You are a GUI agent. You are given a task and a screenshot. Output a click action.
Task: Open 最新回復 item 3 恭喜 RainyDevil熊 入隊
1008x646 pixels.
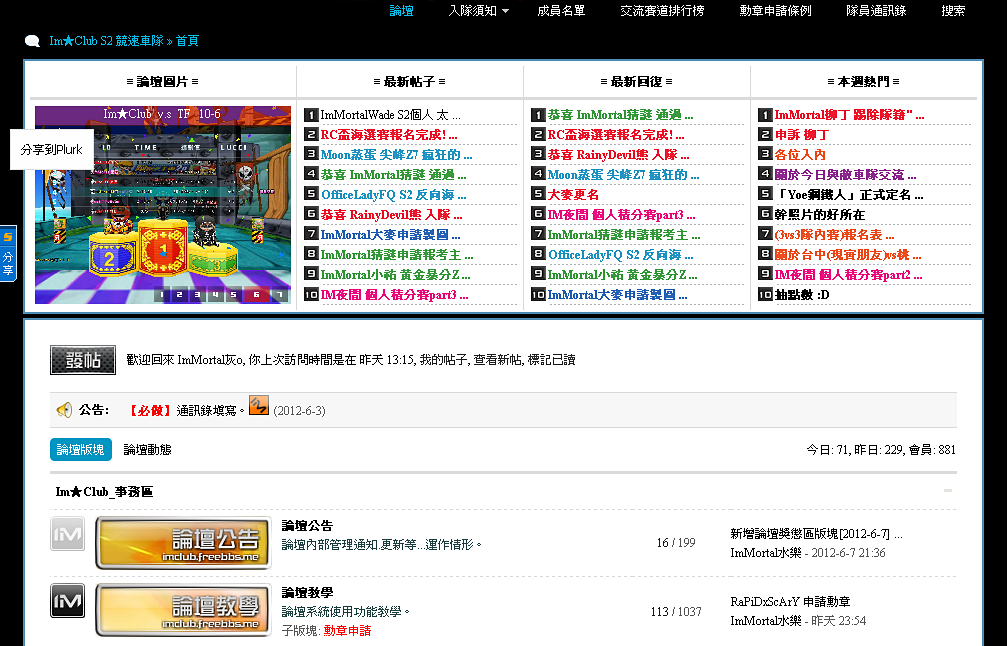click(x=618, y=155)
